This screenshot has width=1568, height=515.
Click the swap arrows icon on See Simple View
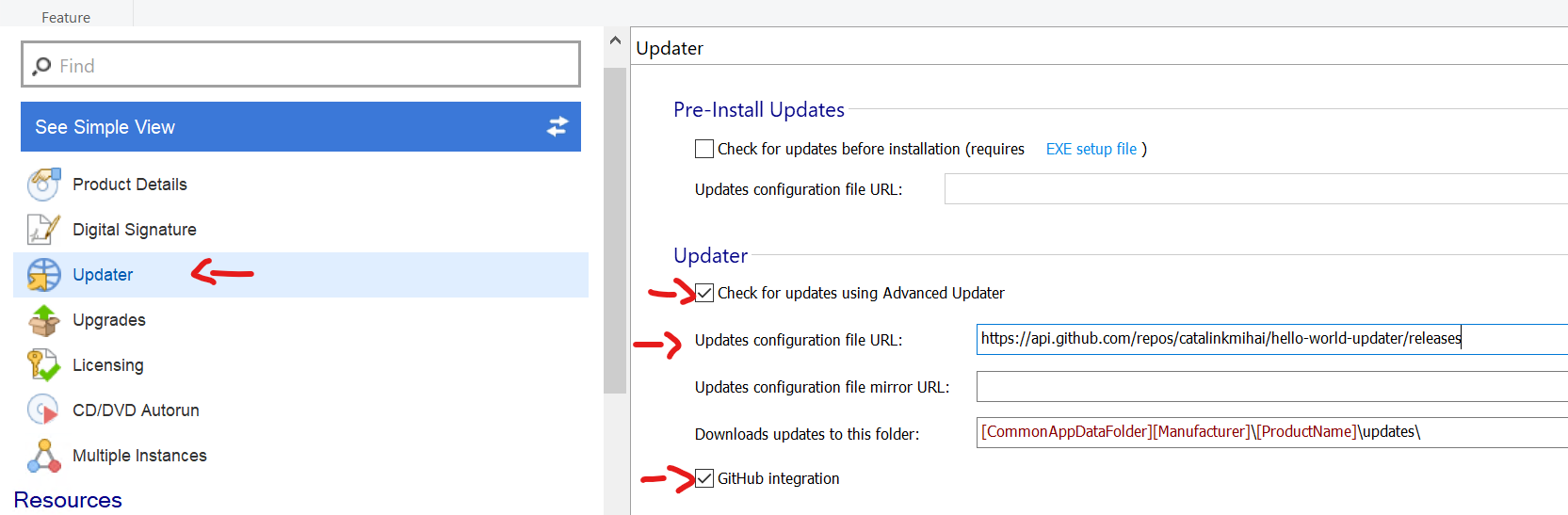tap(558, 126)
